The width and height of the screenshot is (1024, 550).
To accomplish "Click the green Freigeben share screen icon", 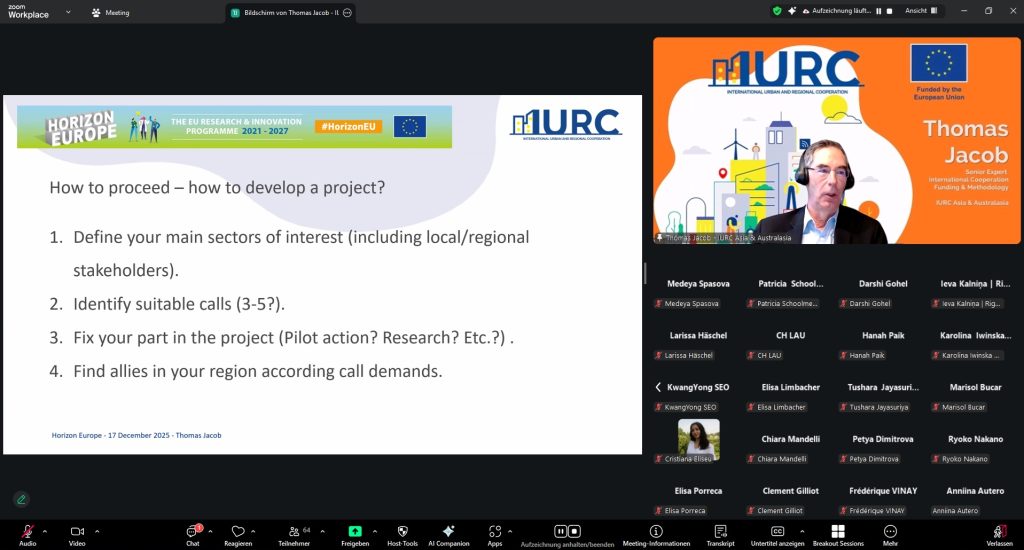I will (x=355, y=531).
